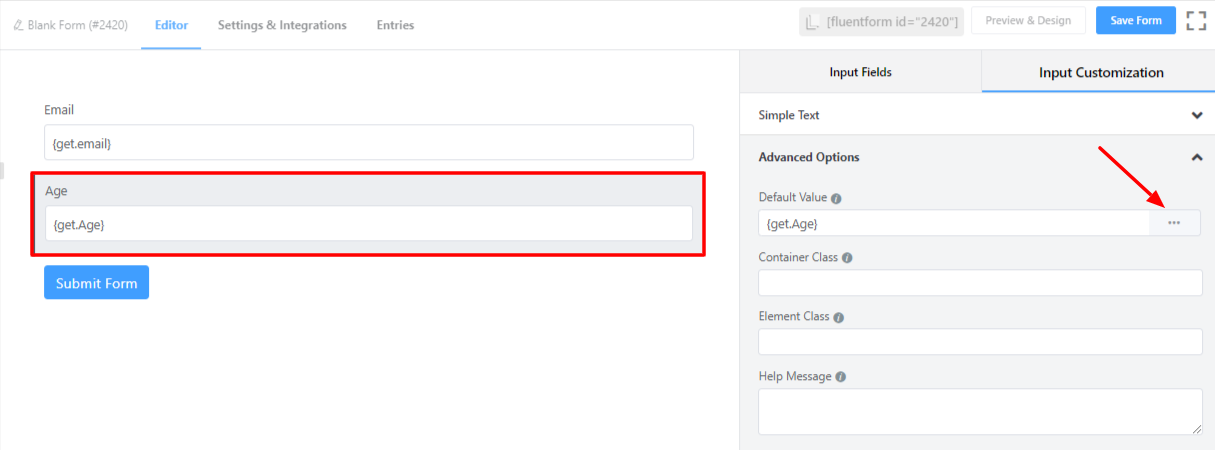This screenshot has width=1215, height=450.
Task: Click the Element Class info icon
Action: coord(839,318)
